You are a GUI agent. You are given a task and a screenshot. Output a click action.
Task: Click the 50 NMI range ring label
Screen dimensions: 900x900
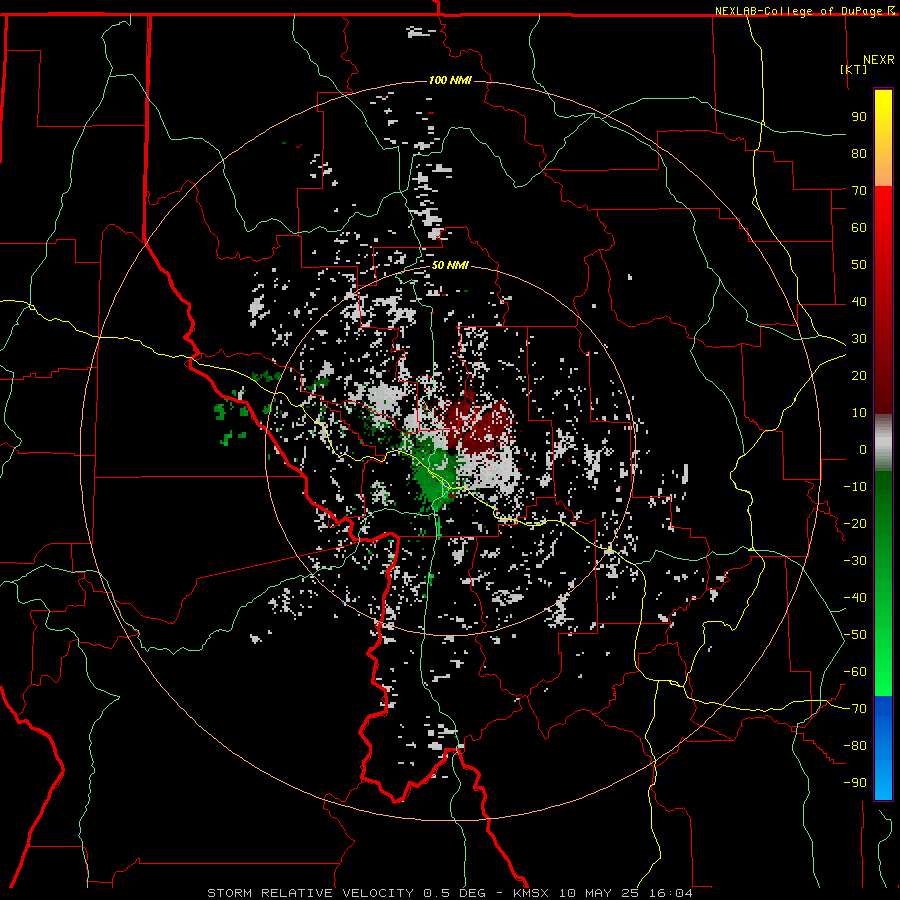[450, 265]
